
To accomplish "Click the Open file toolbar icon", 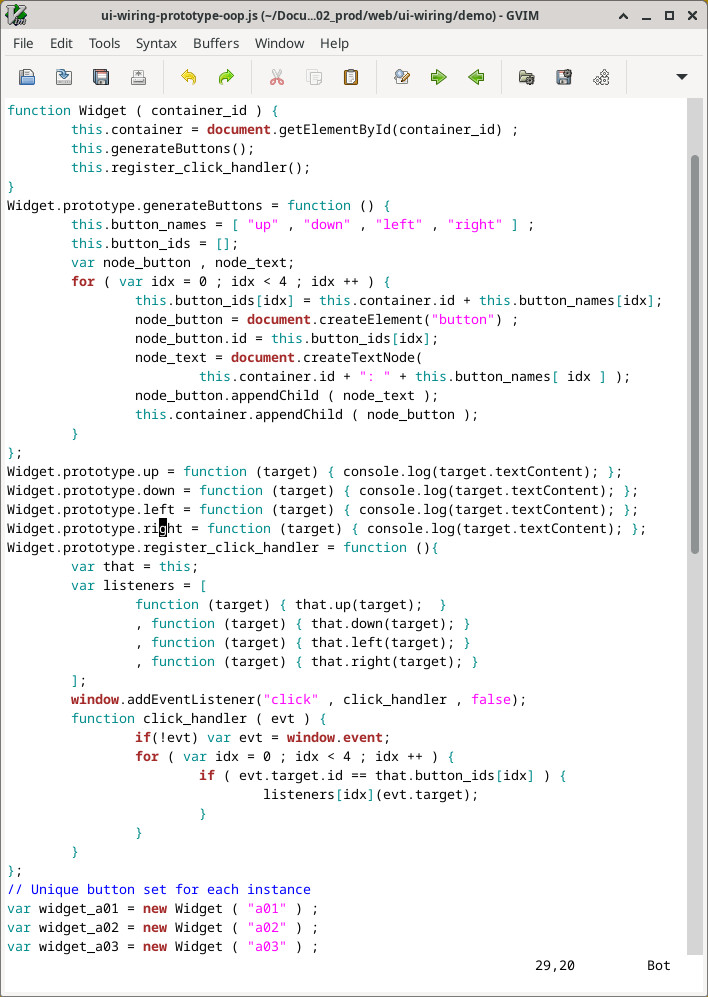I will (27, 77).
